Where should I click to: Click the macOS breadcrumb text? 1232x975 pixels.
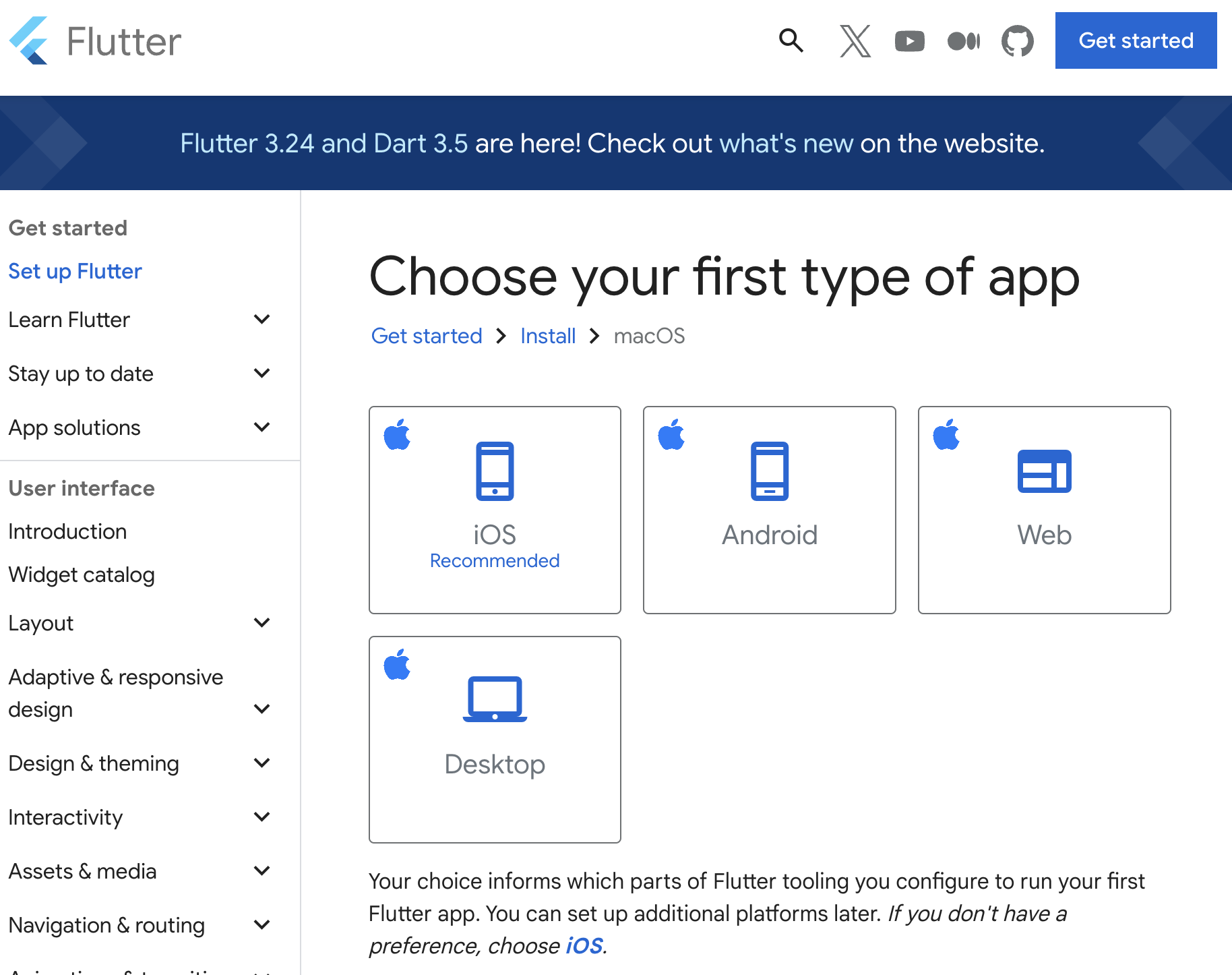649,336
